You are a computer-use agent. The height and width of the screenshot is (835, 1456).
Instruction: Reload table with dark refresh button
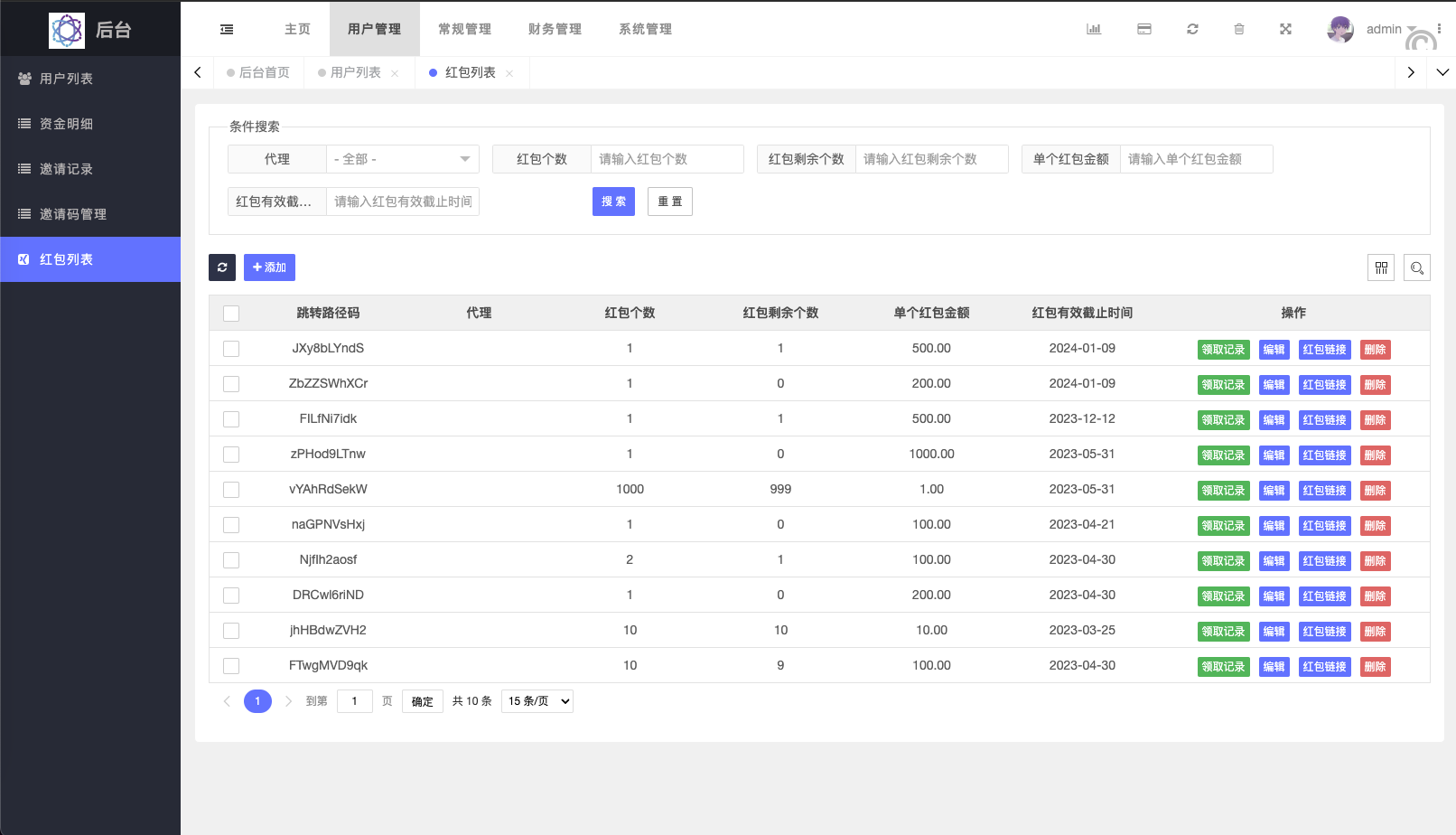[222, 267]
